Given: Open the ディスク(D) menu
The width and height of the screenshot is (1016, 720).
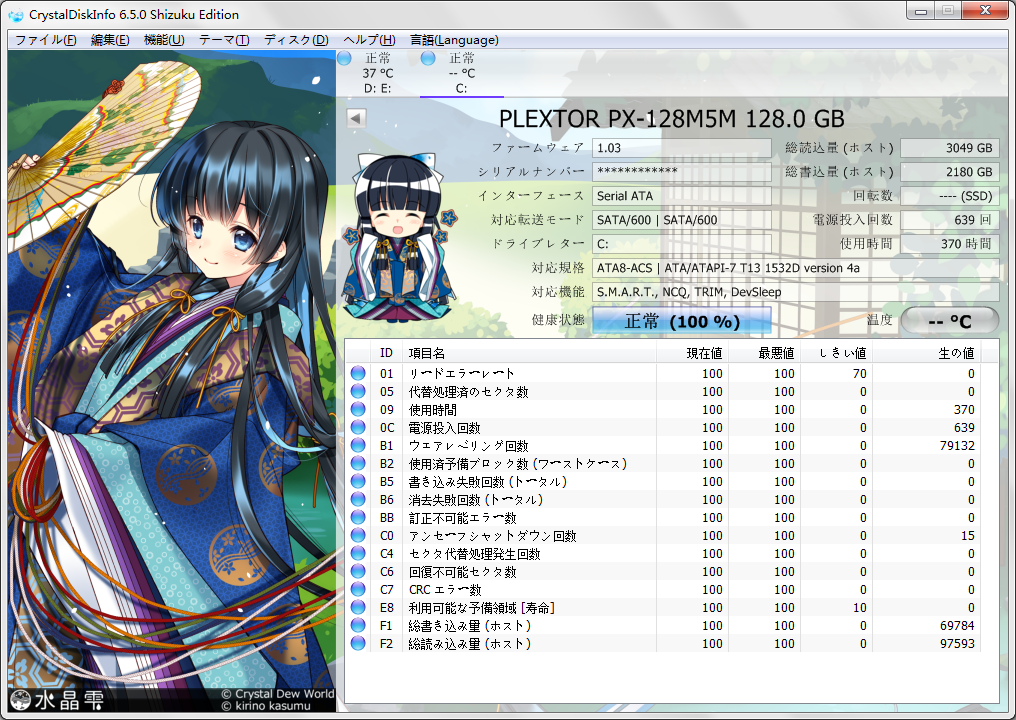Looking at the screenshot, I should pyautogui.click(x=295, y=40).
